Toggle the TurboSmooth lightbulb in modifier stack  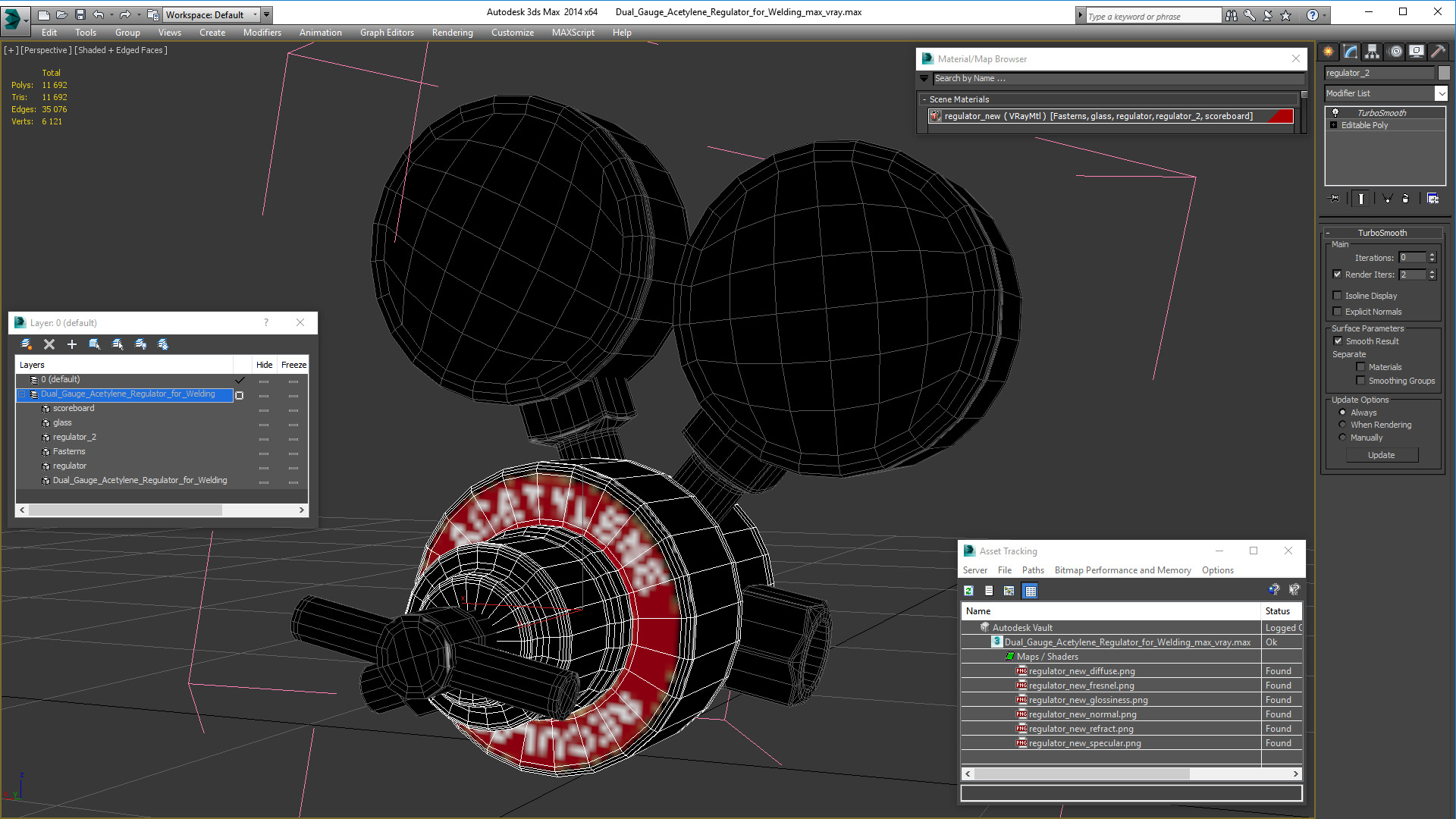[1335, 112]
